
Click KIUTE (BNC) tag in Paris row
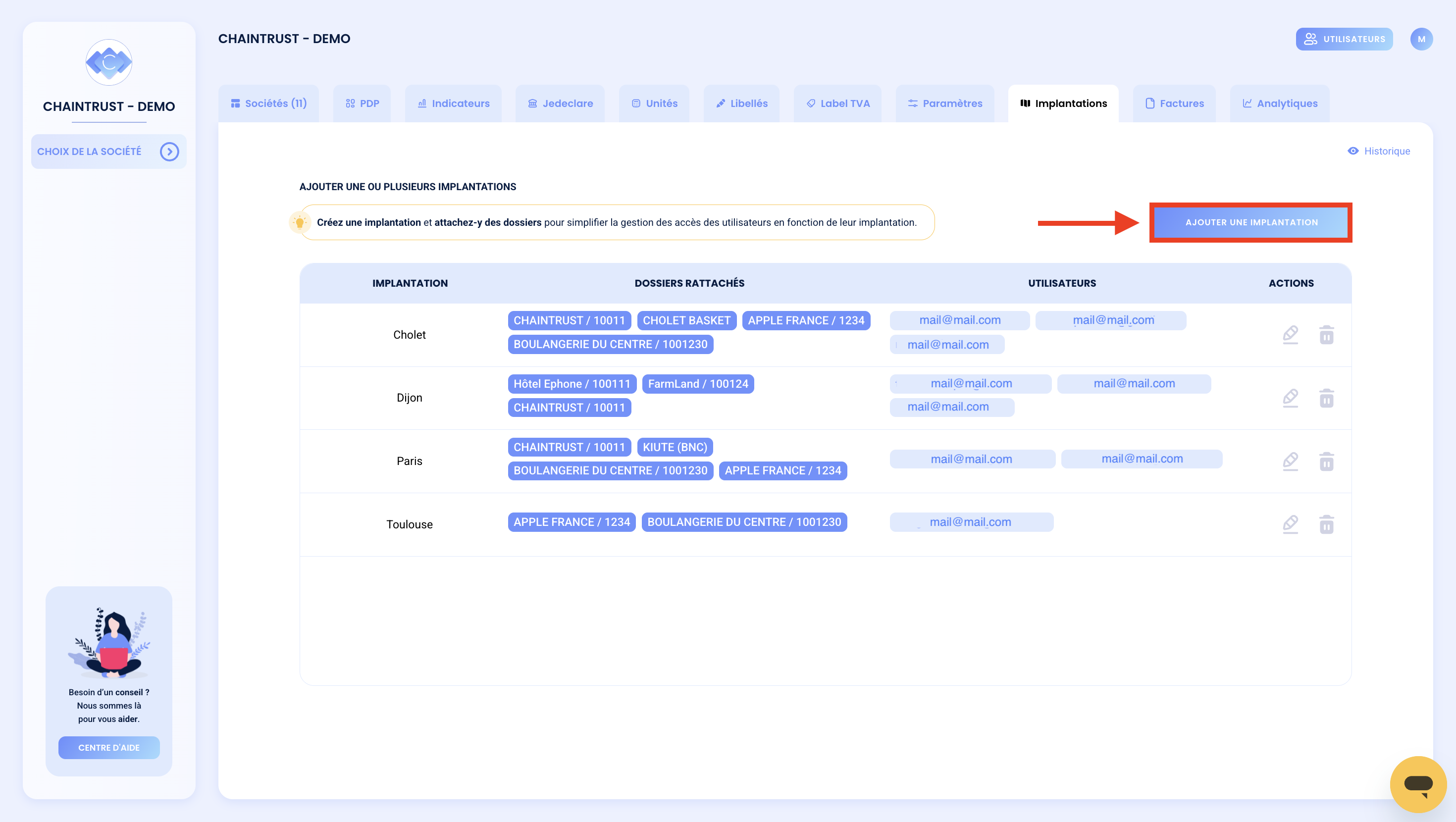675,447
